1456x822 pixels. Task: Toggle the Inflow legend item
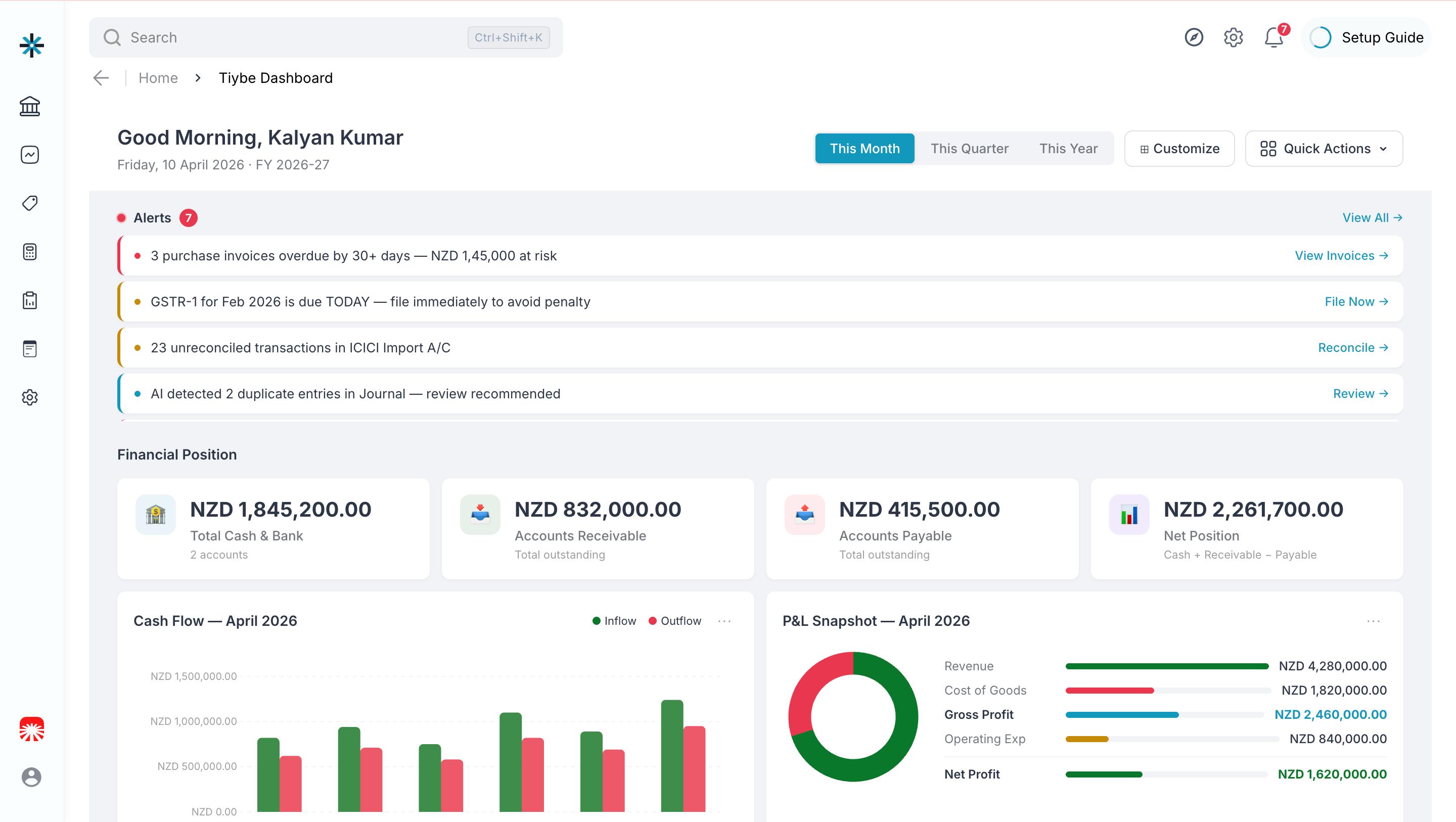coord(614,621)
